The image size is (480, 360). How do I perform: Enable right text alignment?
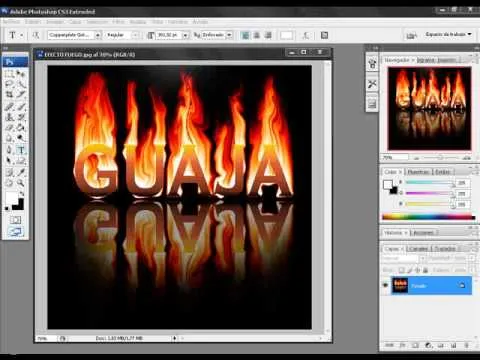pos(268,35)
